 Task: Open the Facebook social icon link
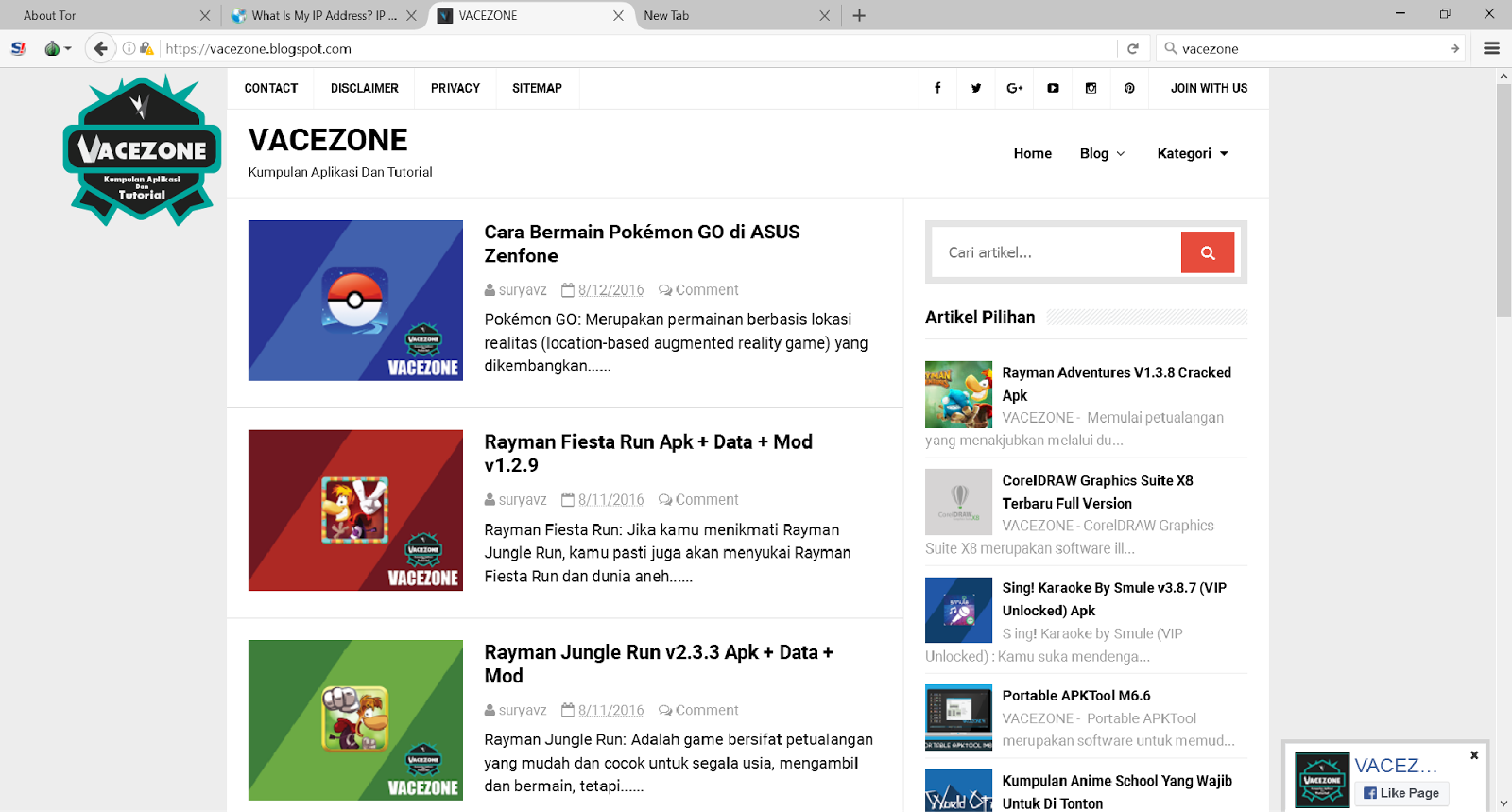click(x=937, y=88)
